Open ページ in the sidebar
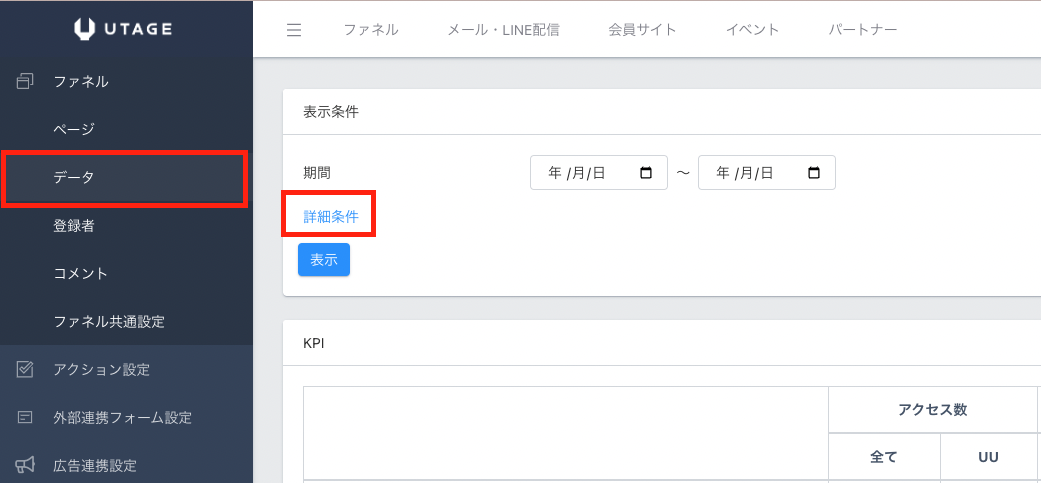 point(74,129)
